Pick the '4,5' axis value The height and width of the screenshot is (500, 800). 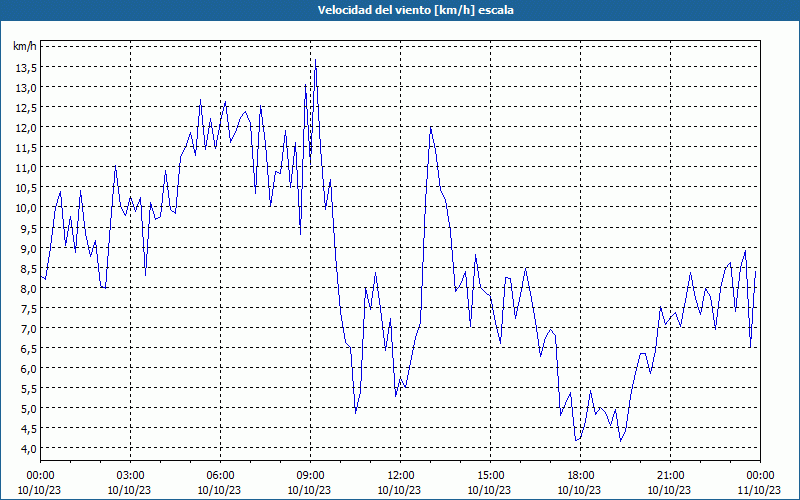(x=29, y=429)
